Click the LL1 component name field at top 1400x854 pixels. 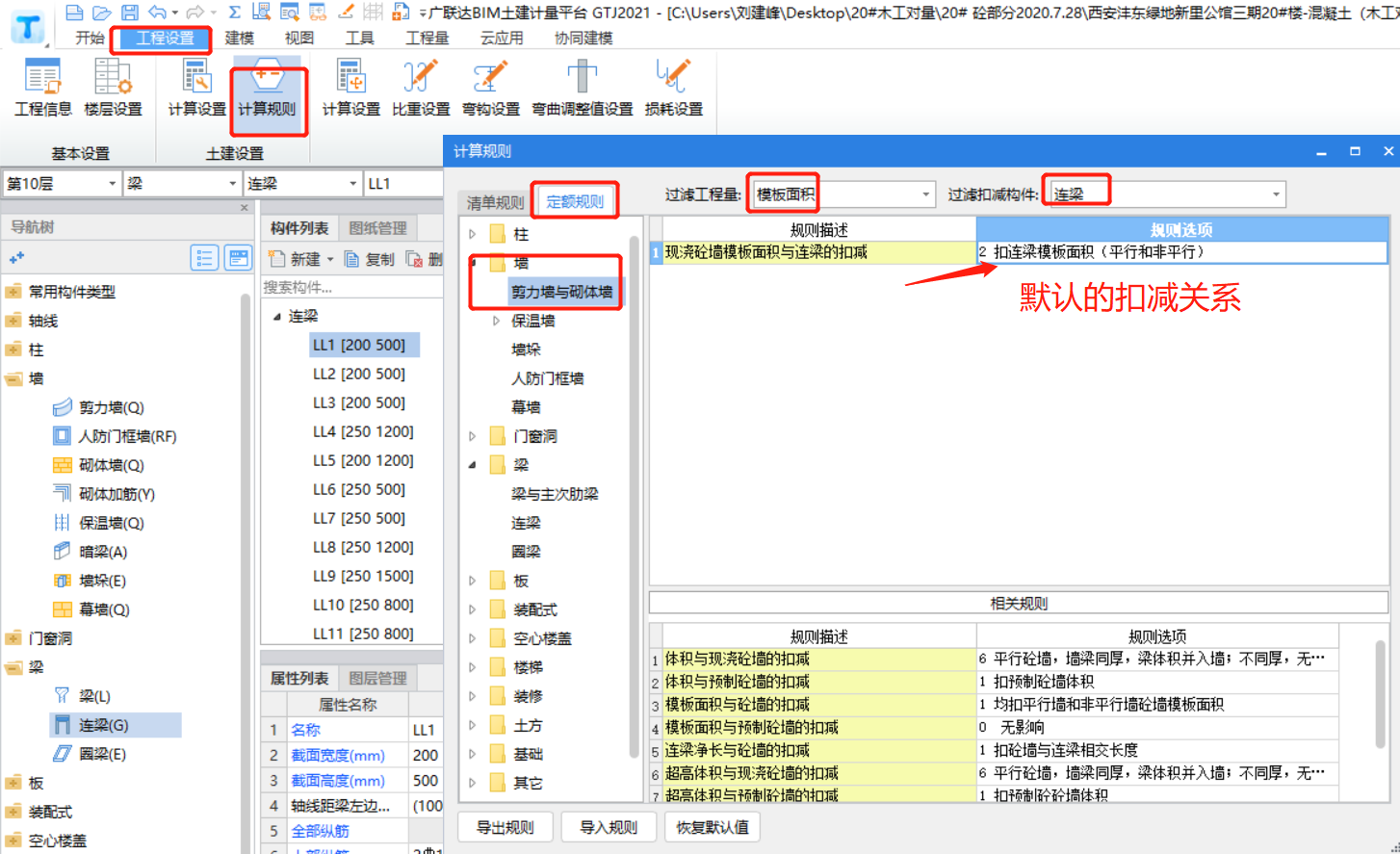point(403,183)
